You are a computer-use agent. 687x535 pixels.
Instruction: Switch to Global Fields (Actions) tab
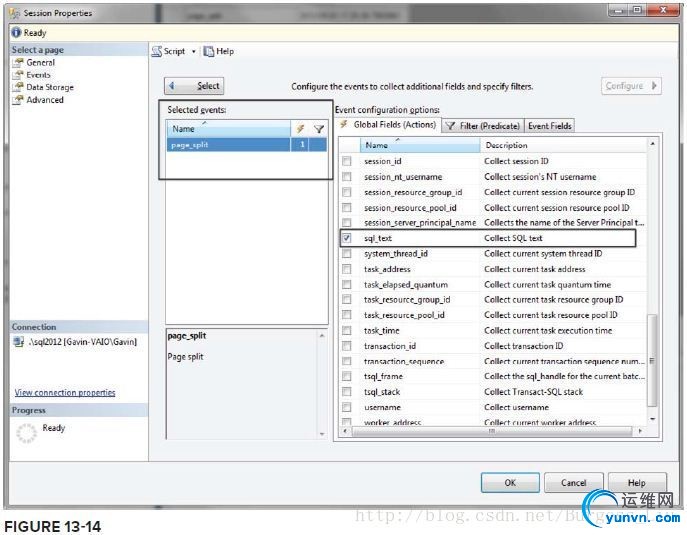coord(389,125)
